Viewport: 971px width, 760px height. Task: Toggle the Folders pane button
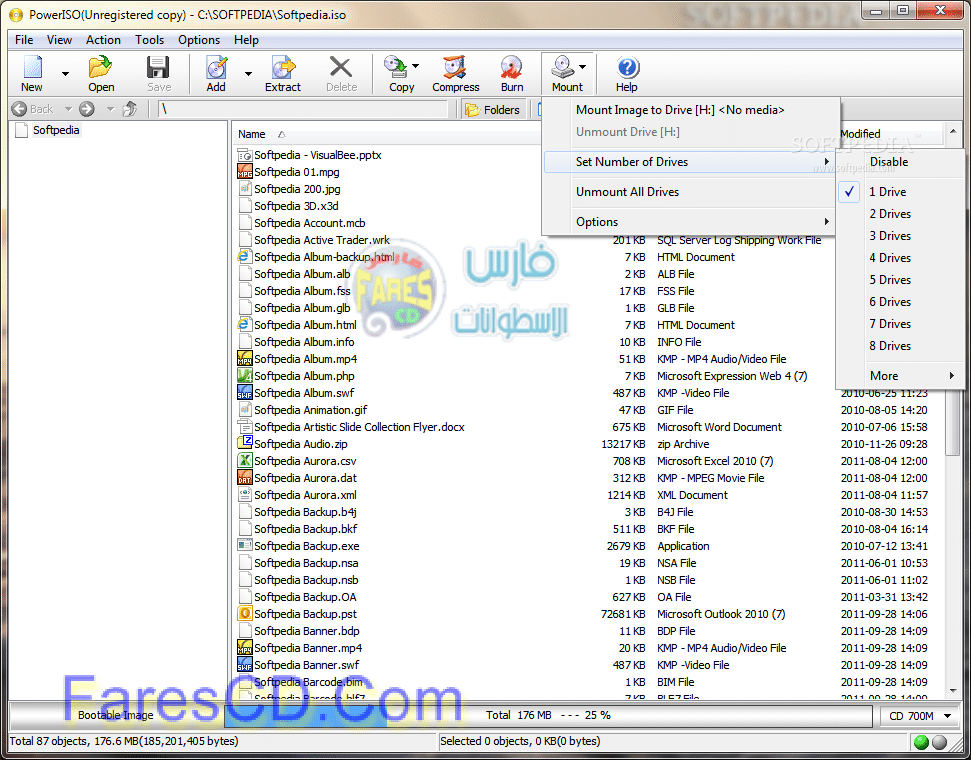[493, 110]
